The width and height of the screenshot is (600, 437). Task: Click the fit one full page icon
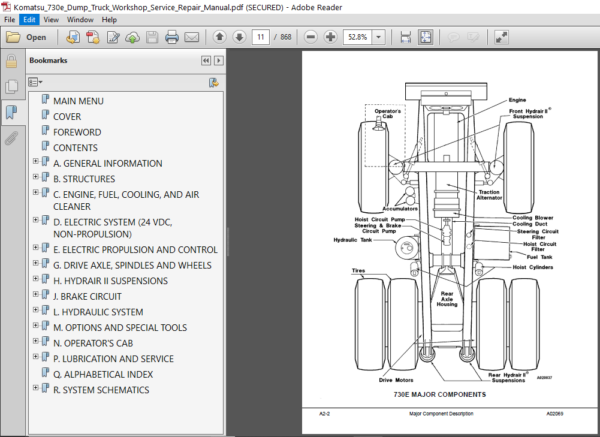426,37
